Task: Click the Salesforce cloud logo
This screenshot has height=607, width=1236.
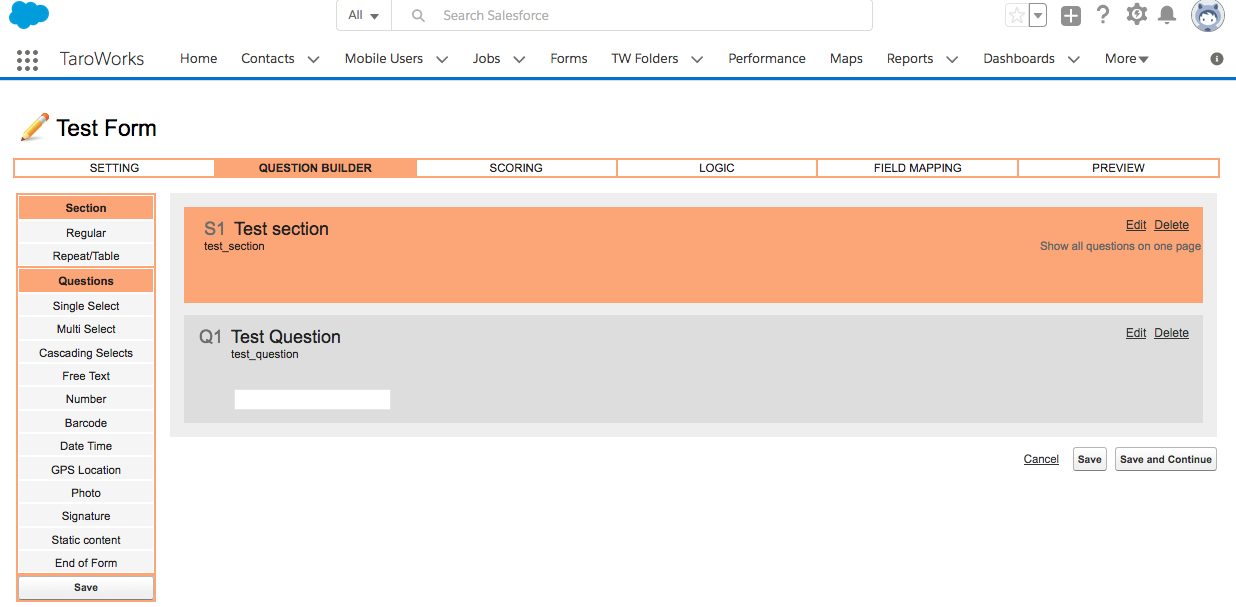Action: 29,15
